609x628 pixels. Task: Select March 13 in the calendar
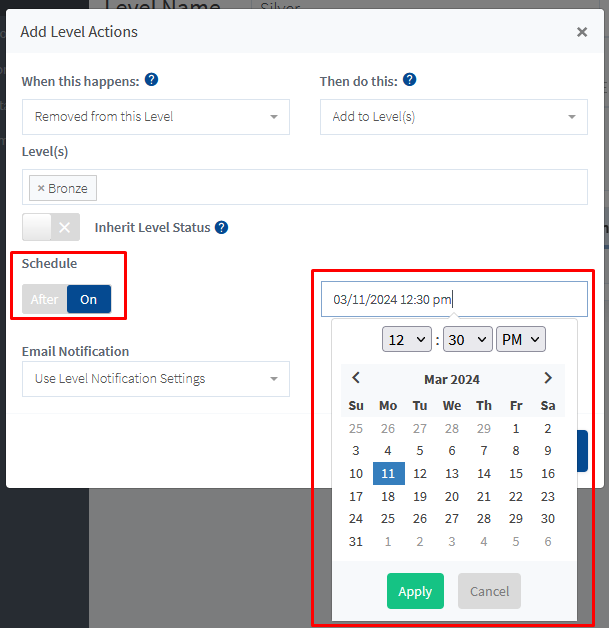tap(452, 473)
